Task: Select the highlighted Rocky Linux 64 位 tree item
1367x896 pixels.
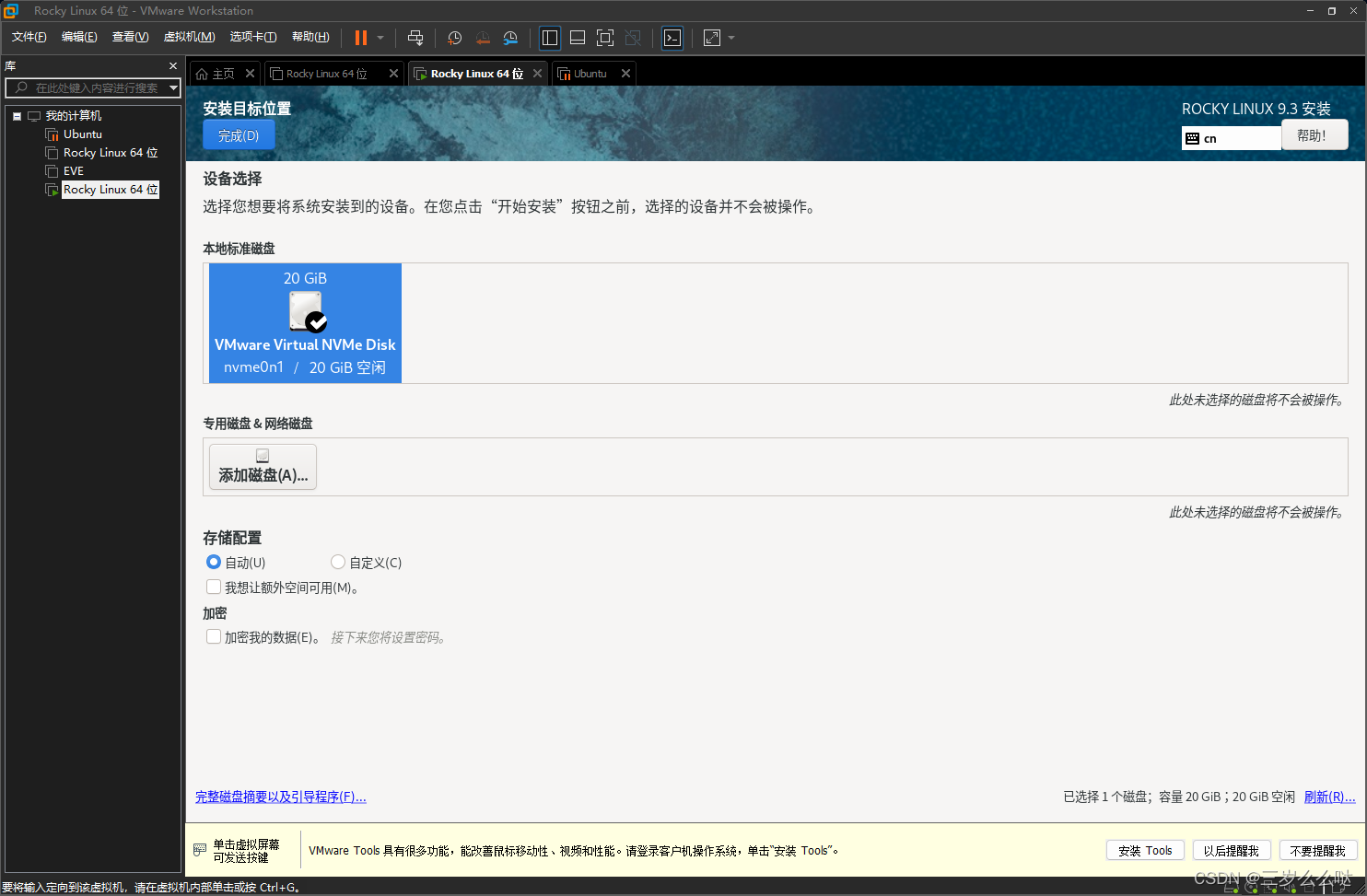Action: coord(110,190)
